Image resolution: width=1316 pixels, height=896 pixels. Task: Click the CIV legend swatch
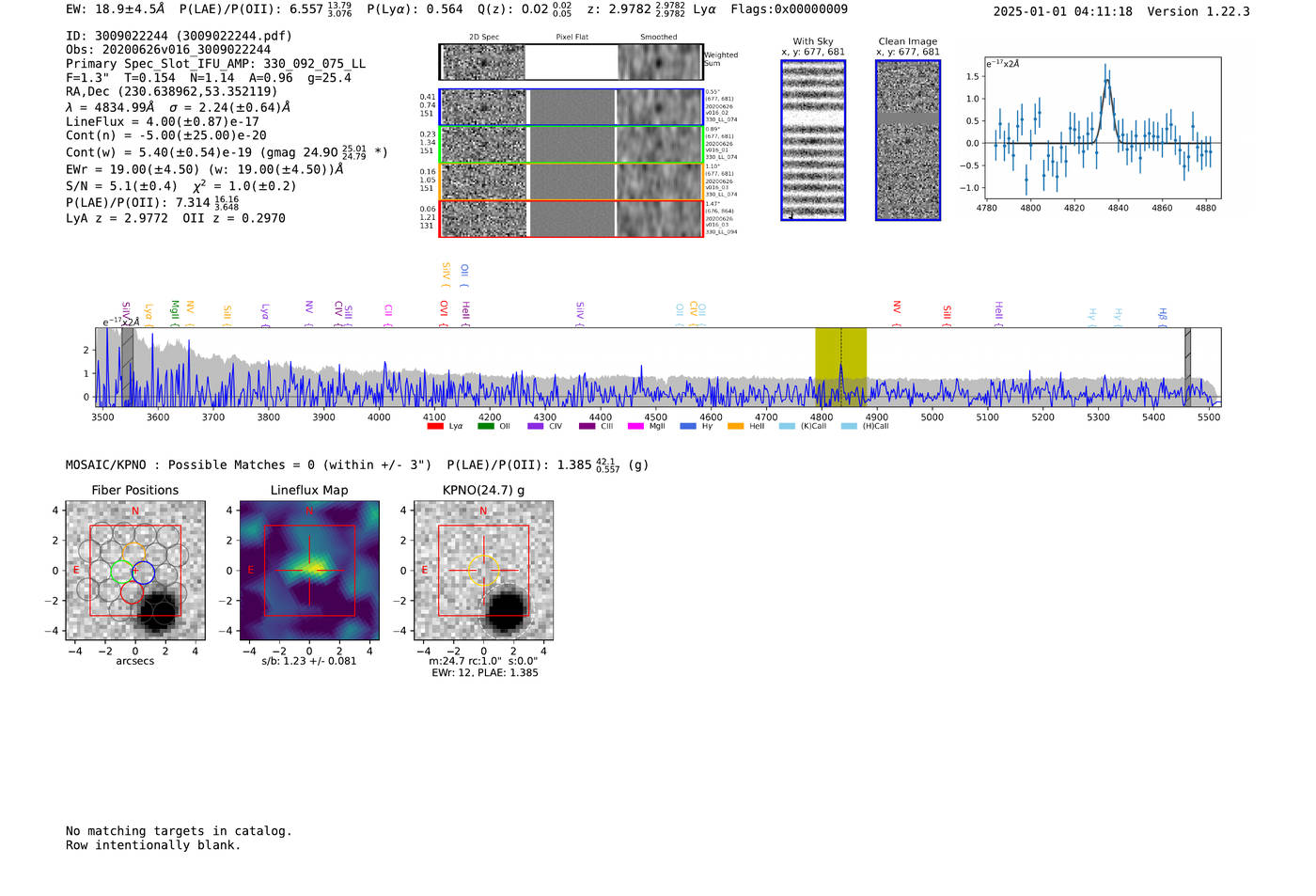tap(536, 427)
